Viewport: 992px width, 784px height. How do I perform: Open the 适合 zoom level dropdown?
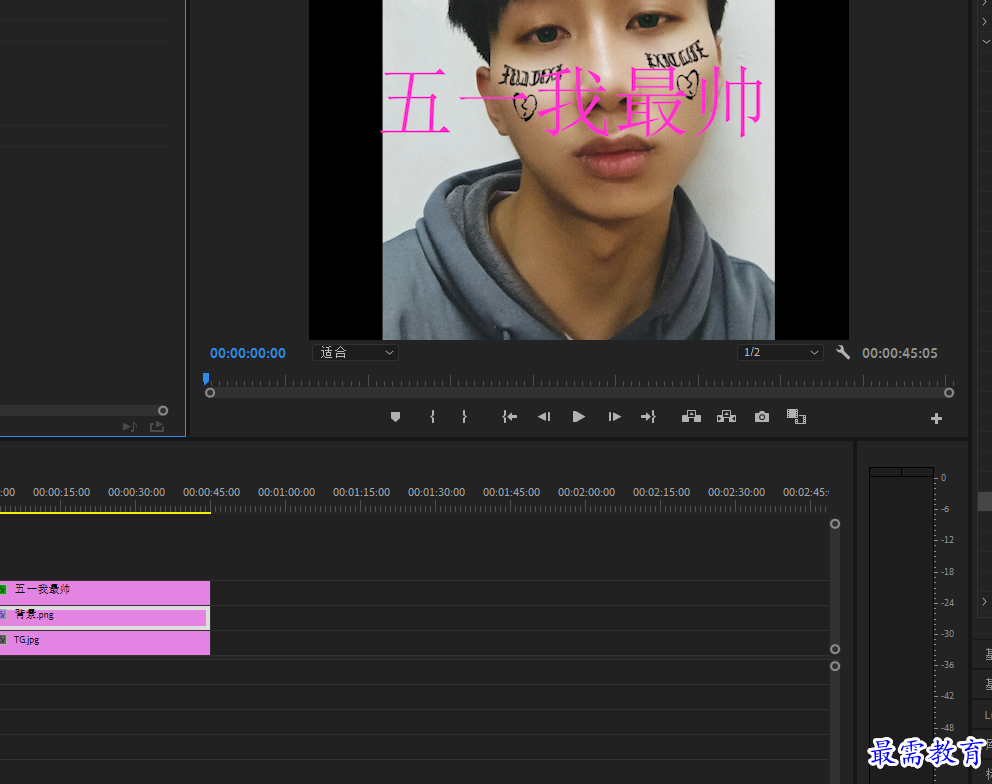point(356,352)
